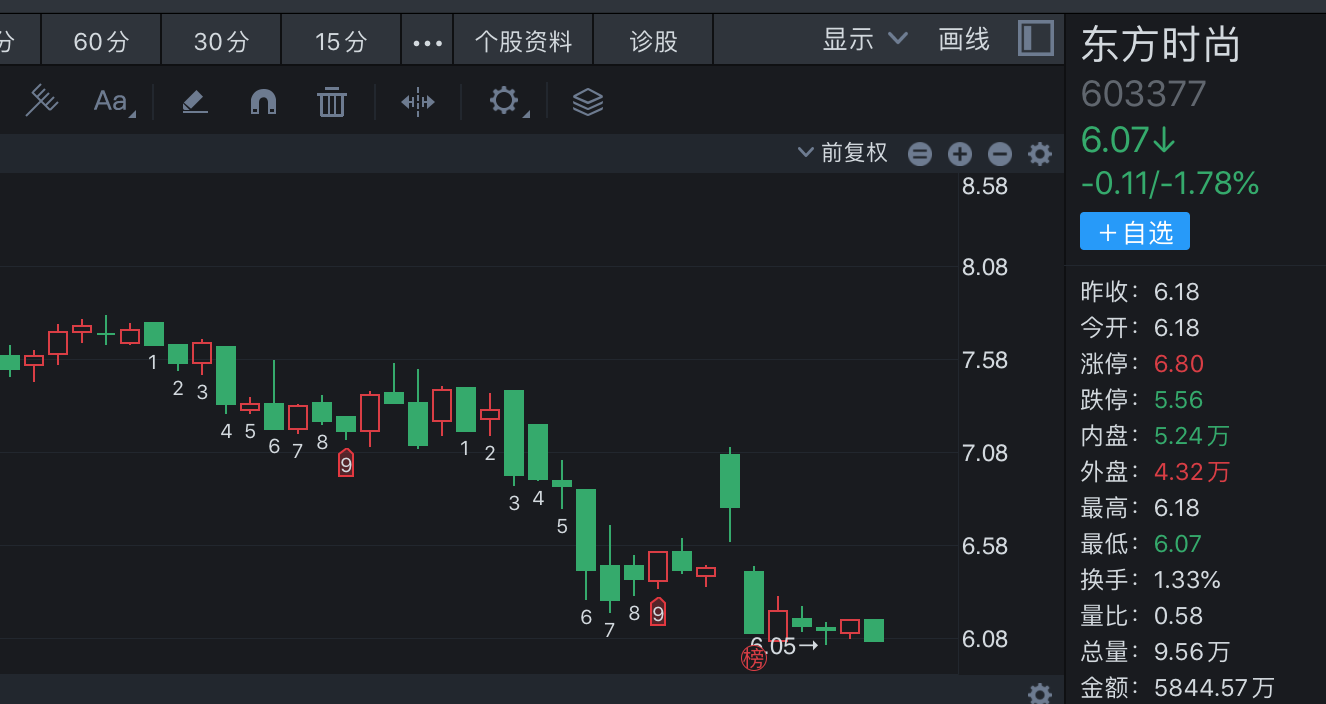
Task: Click the stacked layers icon
Action: (588, 101)
